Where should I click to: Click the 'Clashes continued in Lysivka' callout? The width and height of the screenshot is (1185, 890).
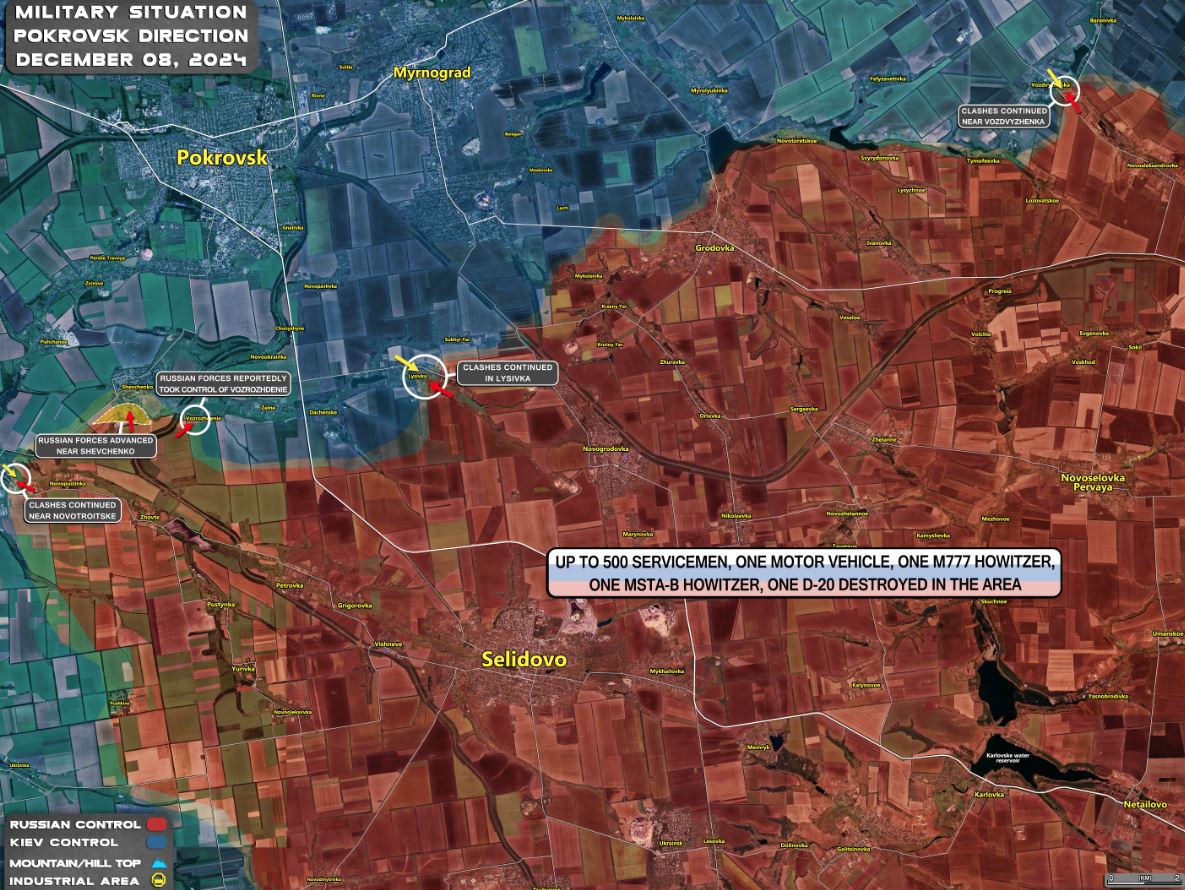click(x=507, y=373)
